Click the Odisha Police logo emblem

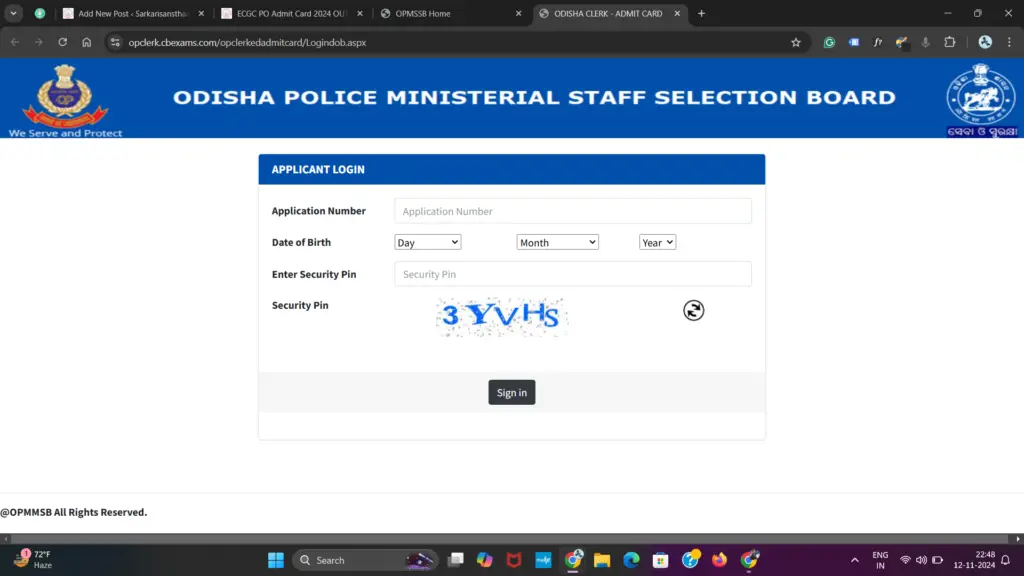(65, 95)
